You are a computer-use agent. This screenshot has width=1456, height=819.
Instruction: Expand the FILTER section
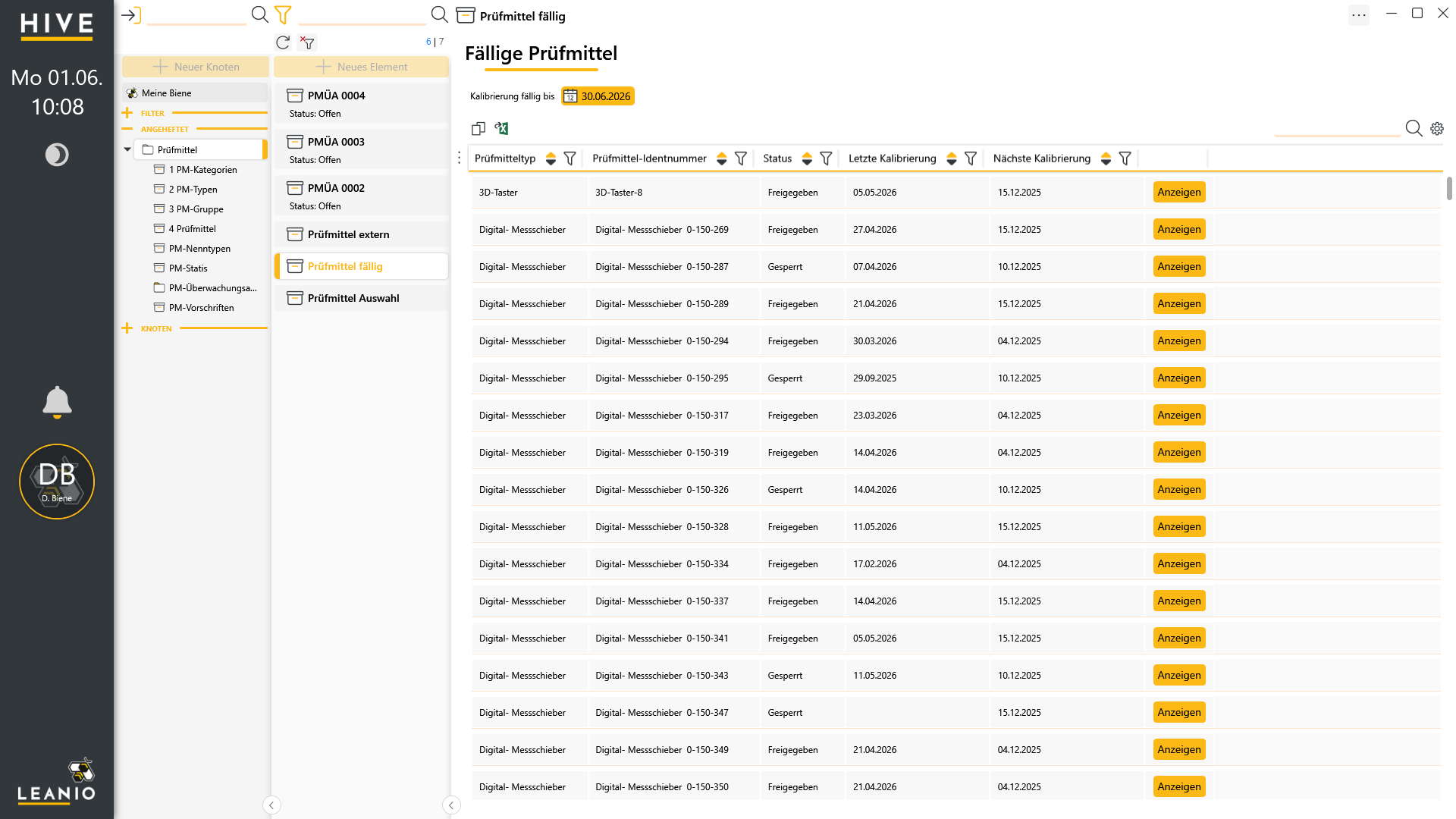tap(127, 113)
